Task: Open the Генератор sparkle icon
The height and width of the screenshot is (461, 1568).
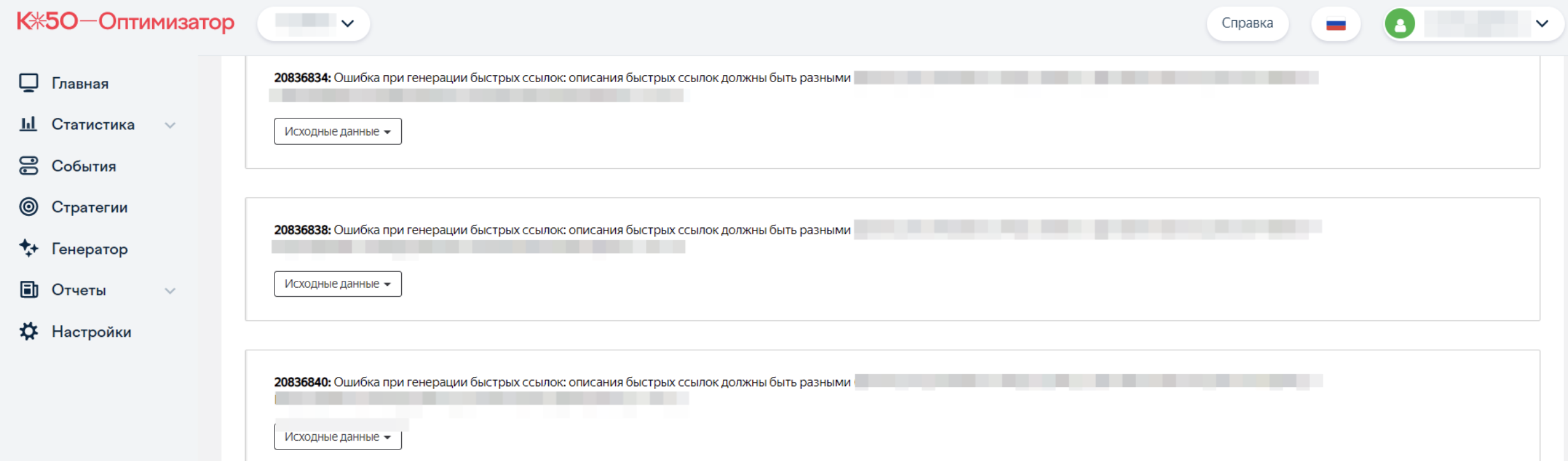Action: tap(29, 248)
